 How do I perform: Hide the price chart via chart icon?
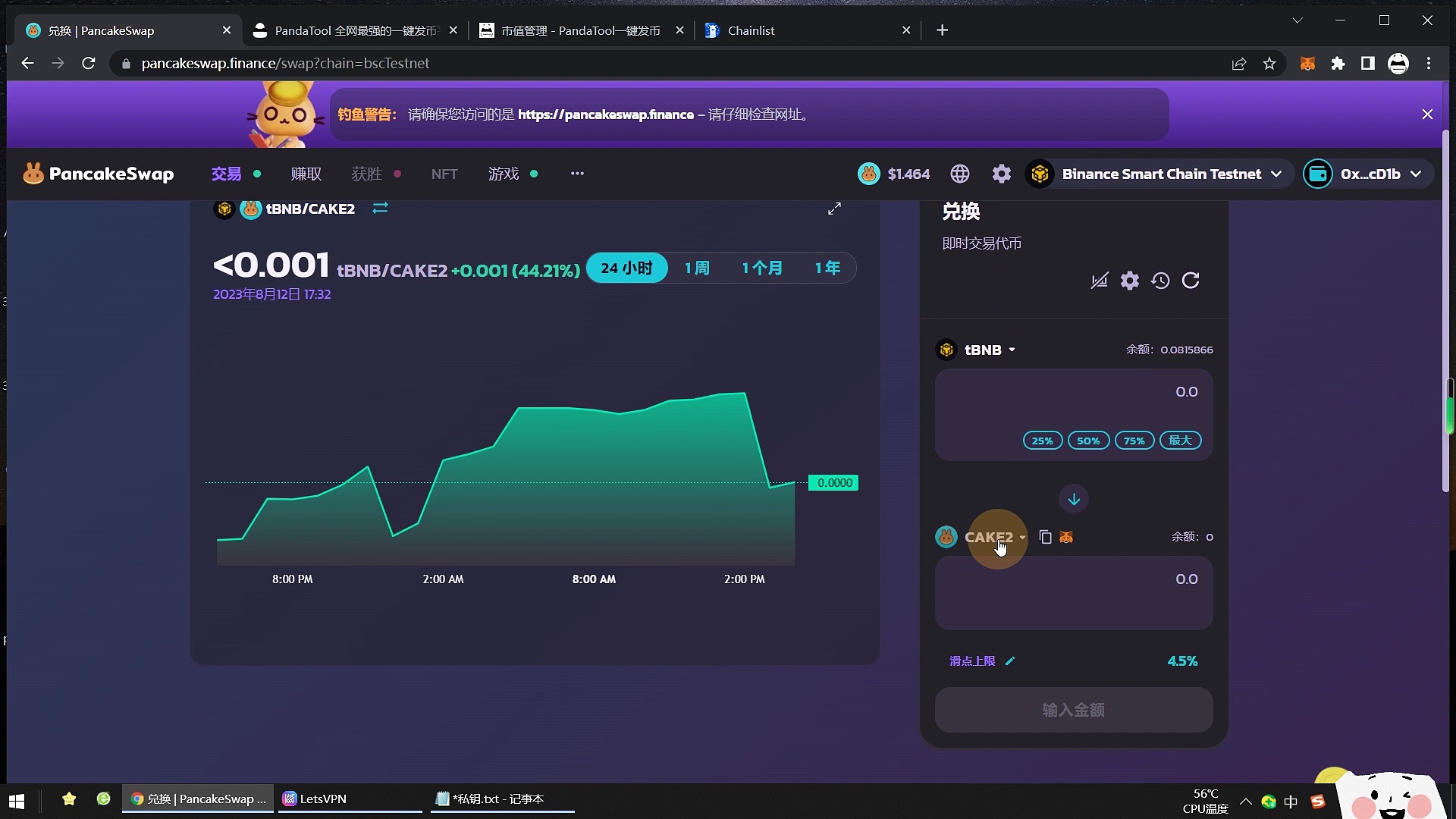coord(1099,281)
